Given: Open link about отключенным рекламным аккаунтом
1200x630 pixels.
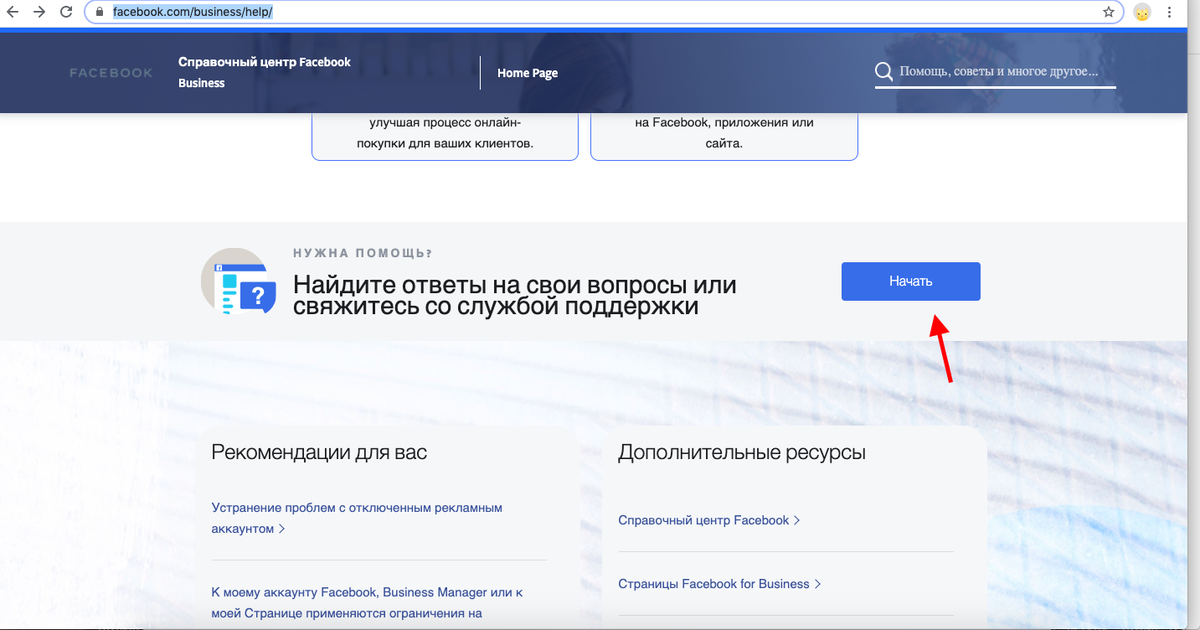Looking at the screenshot, I should (357, 518).
